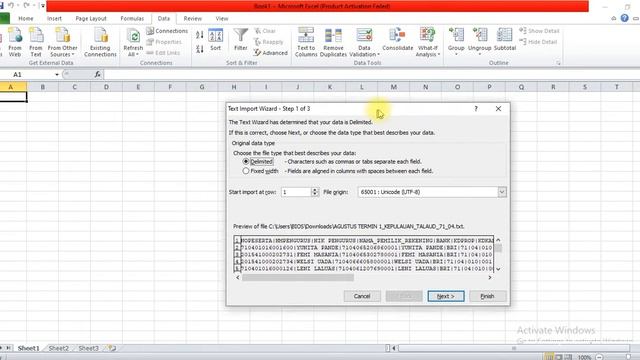The width and height of the screenshot is (640, 360).
Task: Click Data Validation icon
Action: click(x=364, y=42)
